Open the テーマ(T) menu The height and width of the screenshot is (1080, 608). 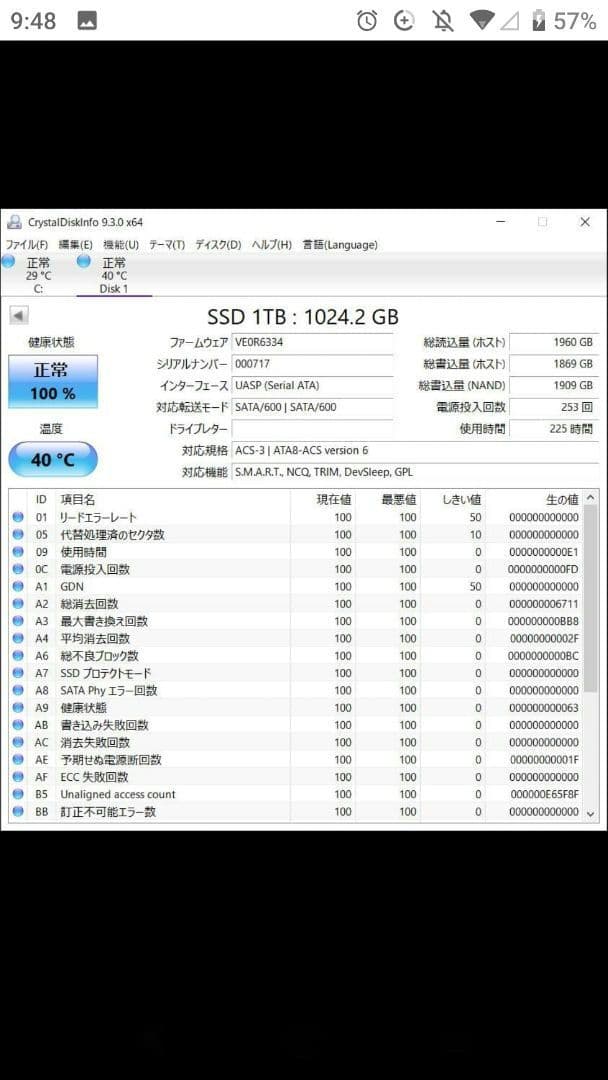click(167, 245)
